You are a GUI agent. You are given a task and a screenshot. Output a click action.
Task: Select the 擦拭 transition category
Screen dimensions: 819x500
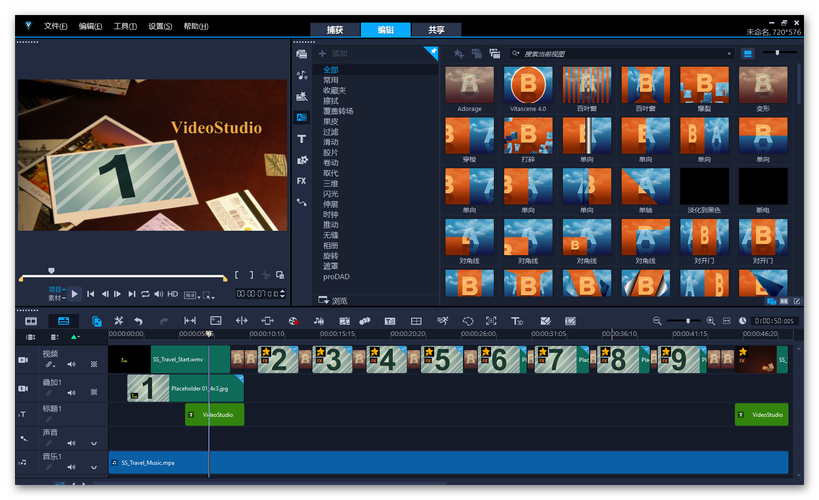tap(331, 100)
